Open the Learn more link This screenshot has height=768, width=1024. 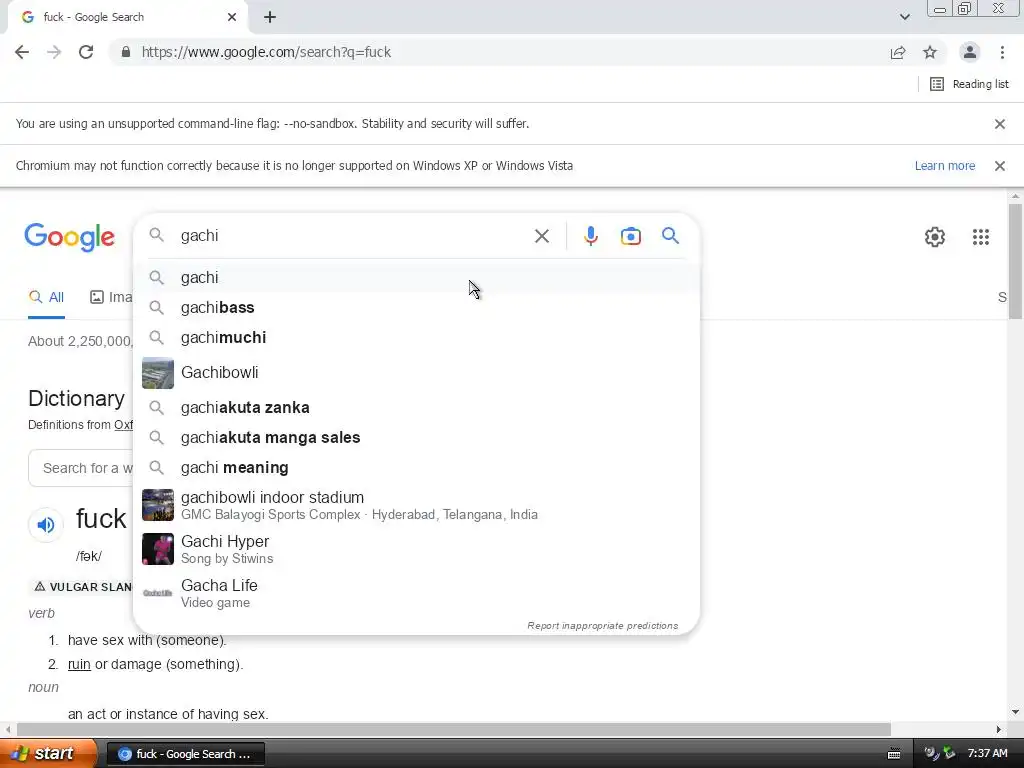tap(945, 166)
